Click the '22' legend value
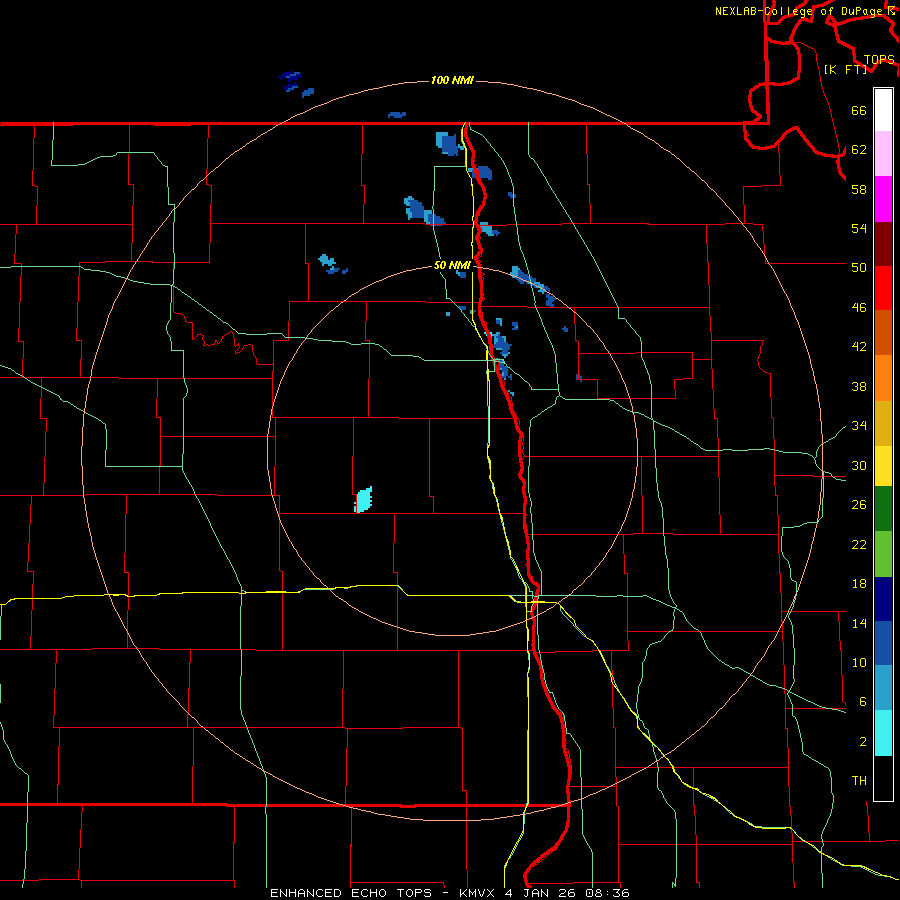Image resolution: width=900 pixels, height=900 pixels. tap(859, 544)
